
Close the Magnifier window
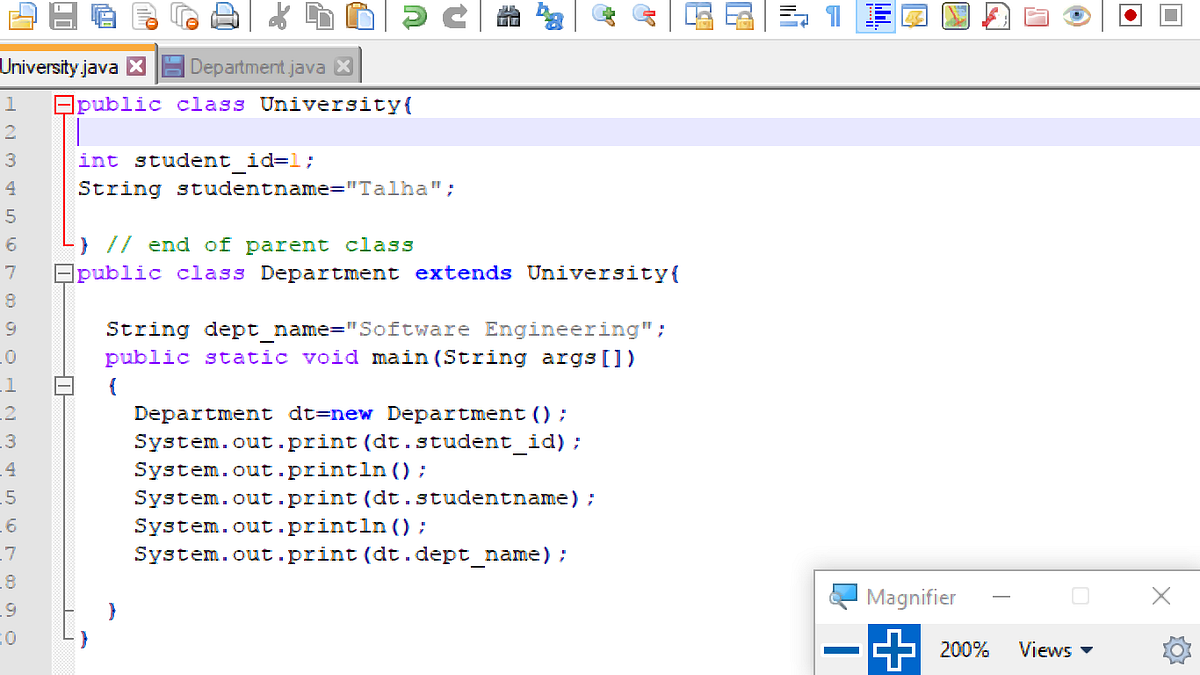coord(1161,596)
